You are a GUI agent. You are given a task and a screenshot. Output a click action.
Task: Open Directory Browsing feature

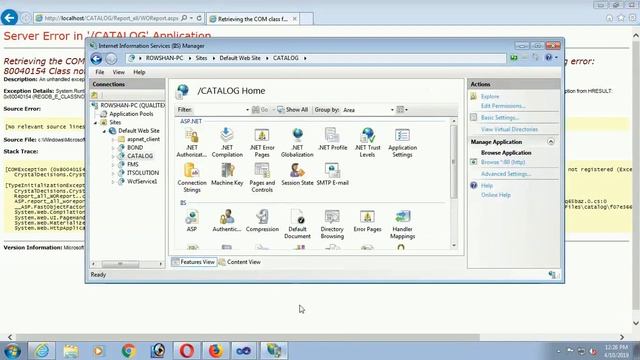(x=332, y=224)
